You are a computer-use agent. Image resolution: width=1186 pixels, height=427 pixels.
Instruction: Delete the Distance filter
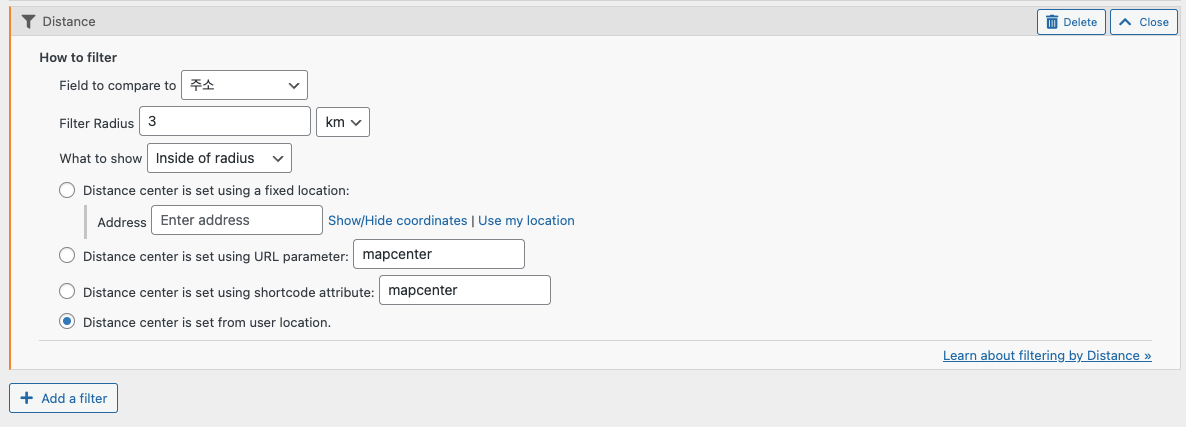coord(1072,22)
